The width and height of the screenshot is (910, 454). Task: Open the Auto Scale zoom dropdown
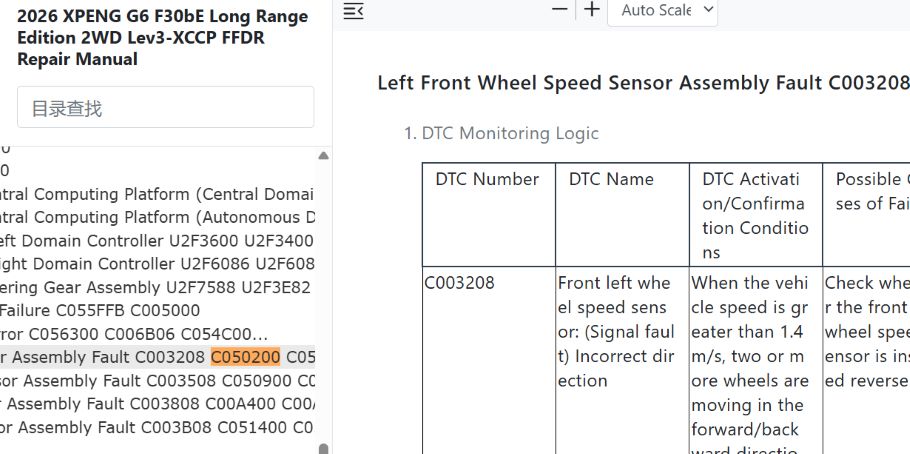click(662, 10)
